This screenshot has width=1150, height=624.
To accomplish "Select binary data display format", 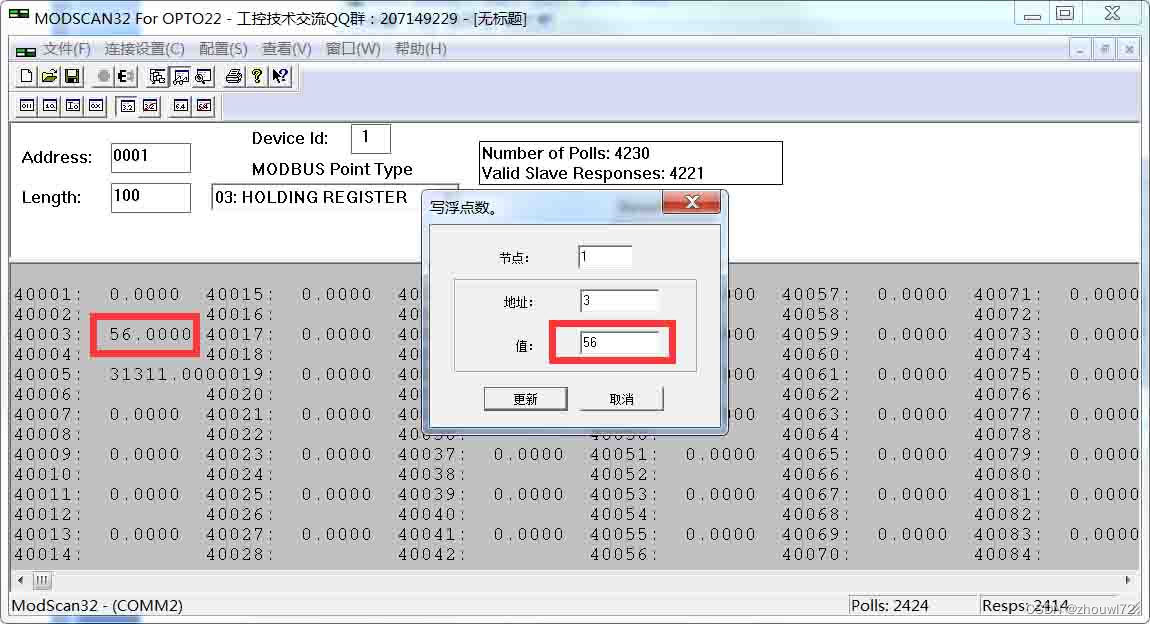I will [26, 105].
